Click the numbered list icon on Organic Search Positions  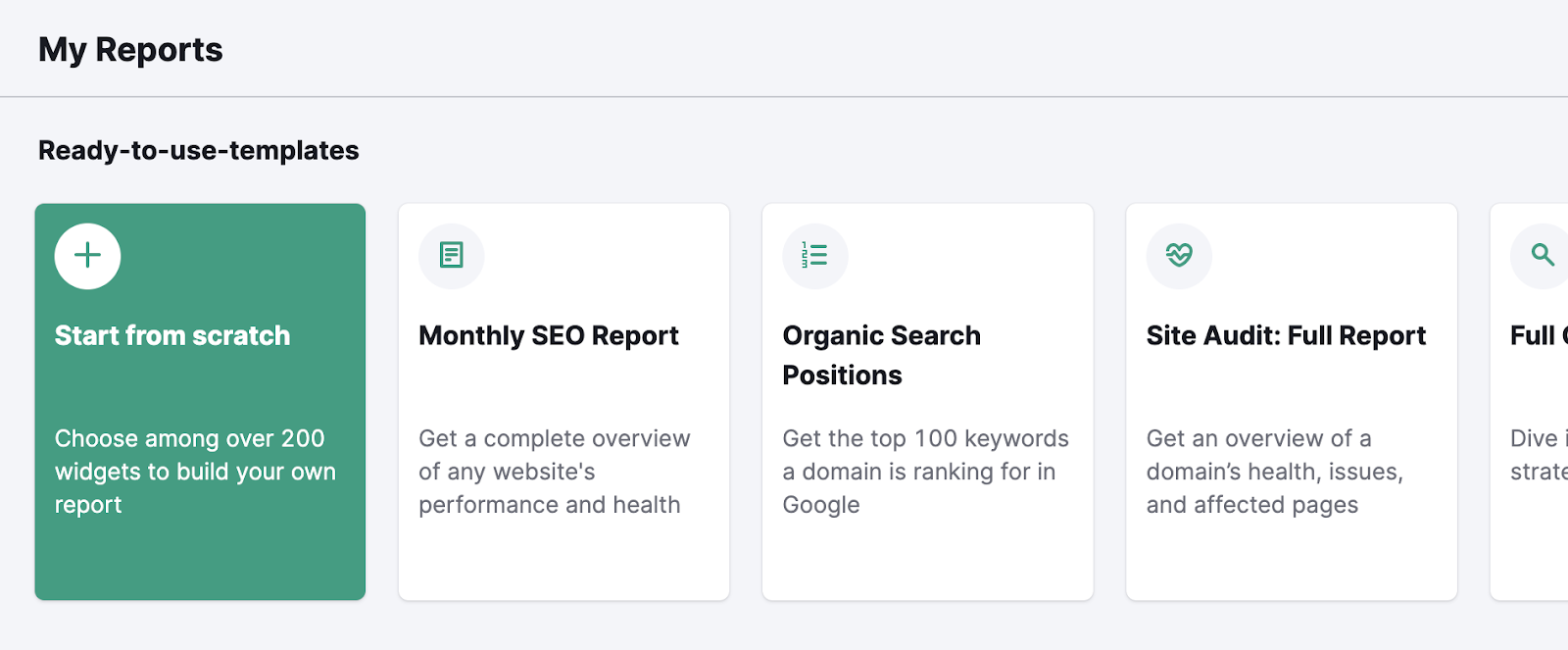815,256
